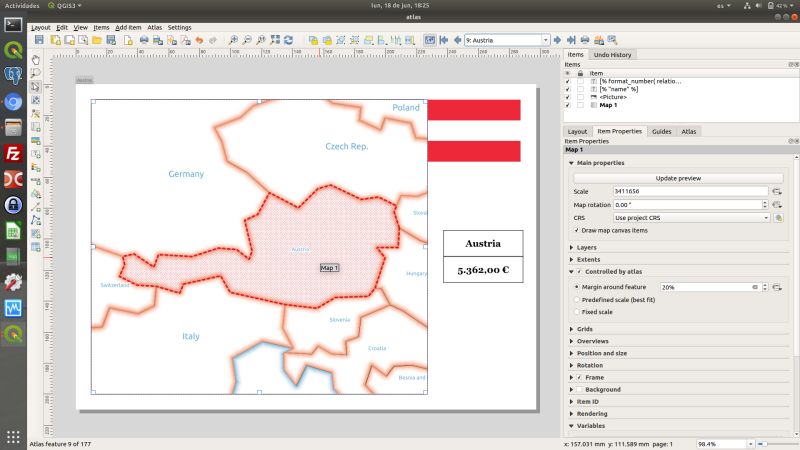Export atlas as images
The width and height of the screenshot is (800, 450).
(599, 40)
